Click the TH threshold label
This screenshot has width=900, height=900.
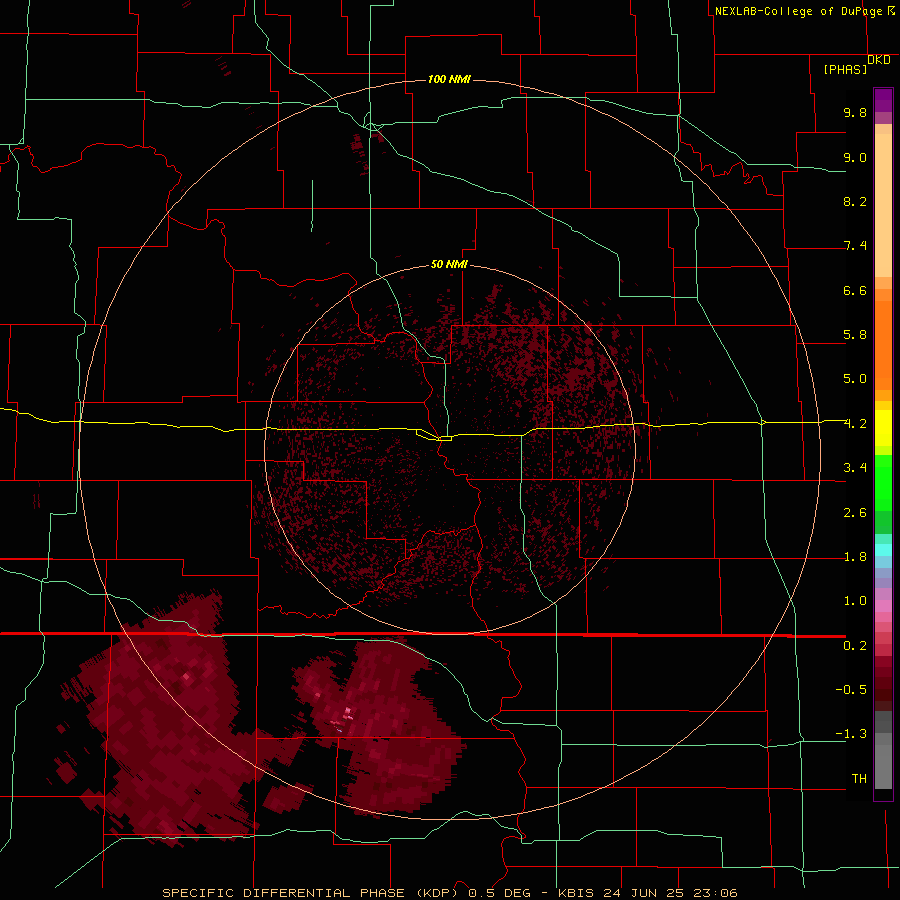coord(859,779)
